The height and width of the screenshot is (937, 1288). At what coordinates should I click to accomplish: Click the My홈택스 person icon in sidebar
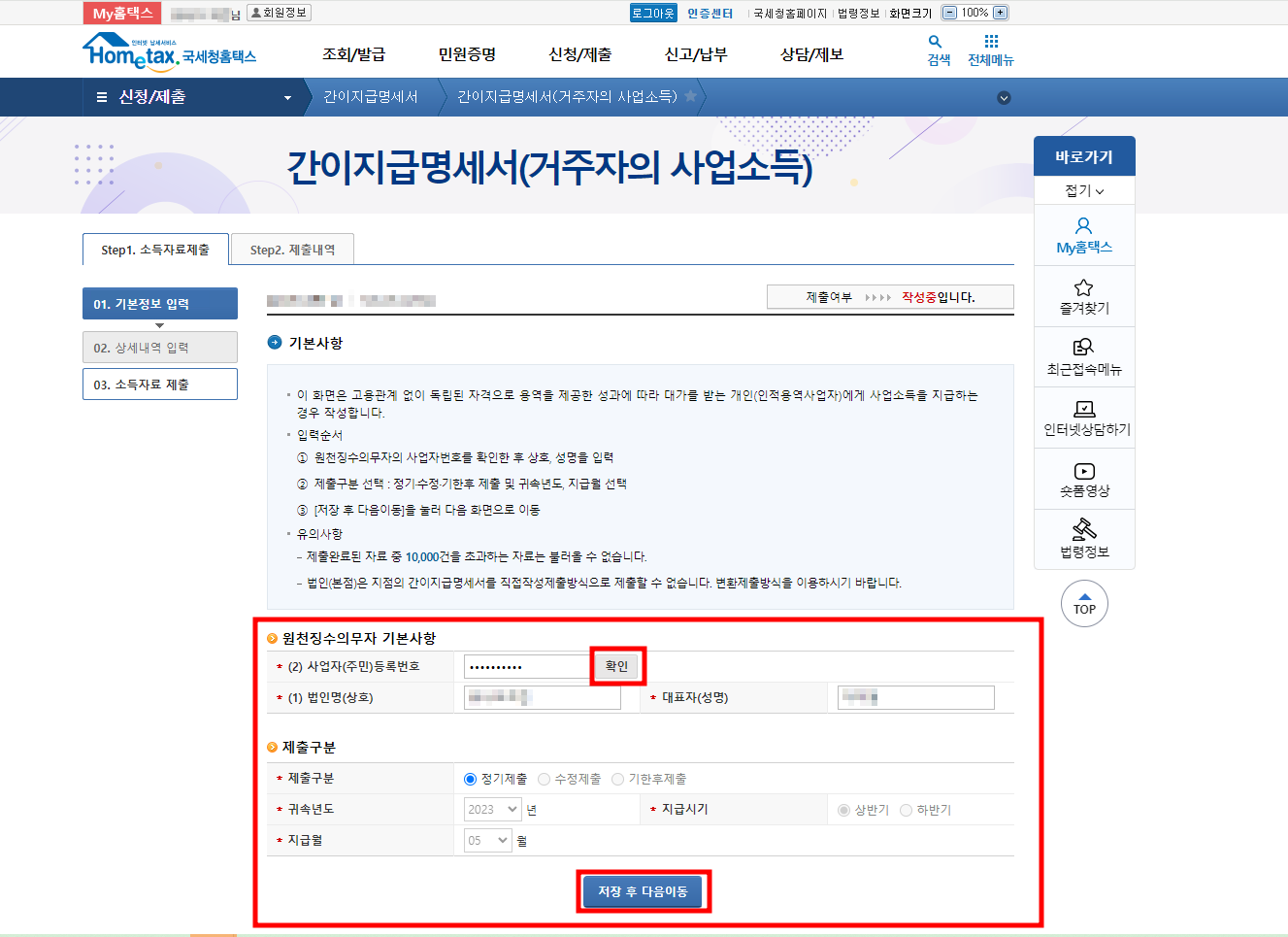pos(1084,226)
